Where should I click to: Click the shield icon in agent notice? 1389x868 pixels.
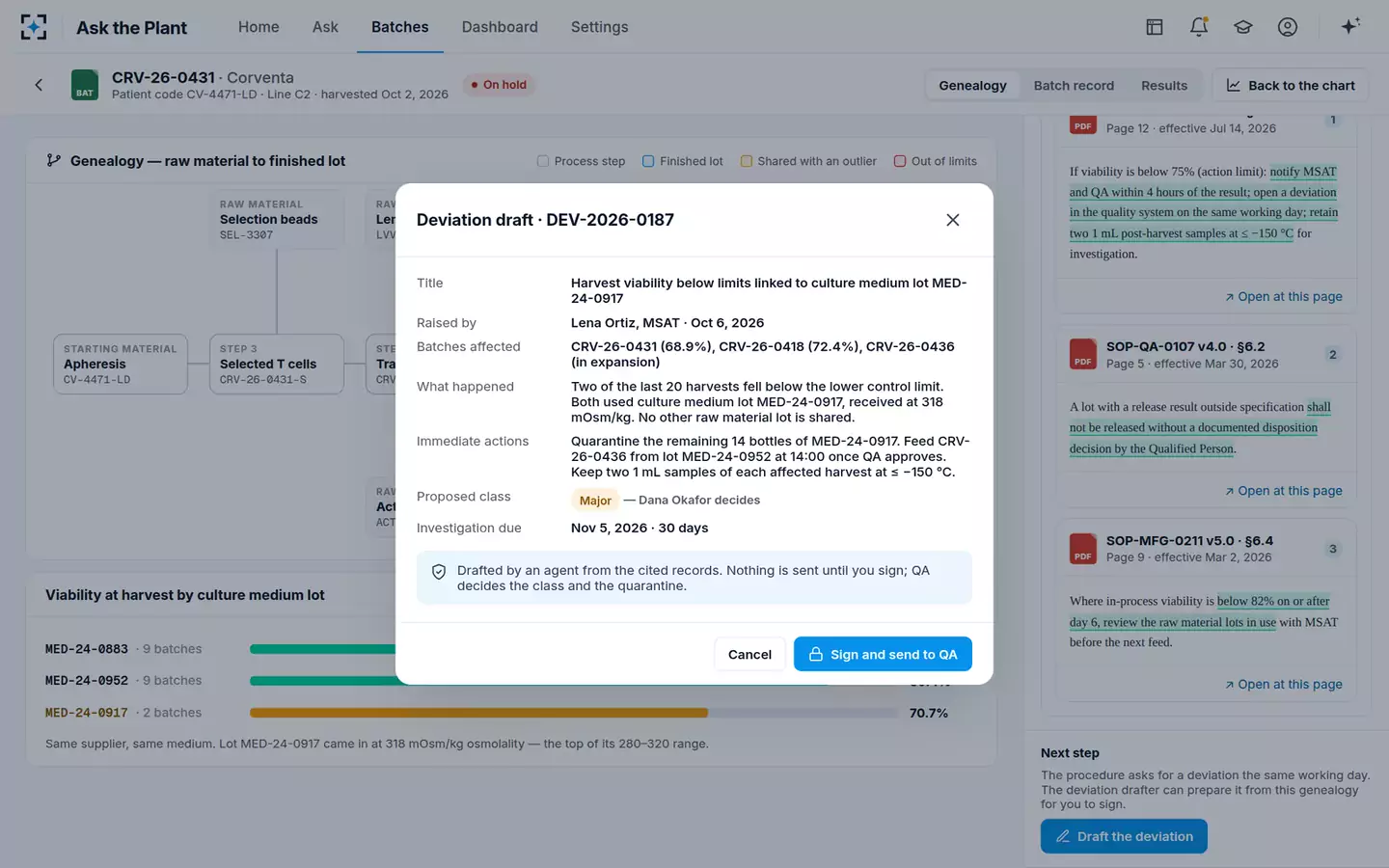[439, 572]
